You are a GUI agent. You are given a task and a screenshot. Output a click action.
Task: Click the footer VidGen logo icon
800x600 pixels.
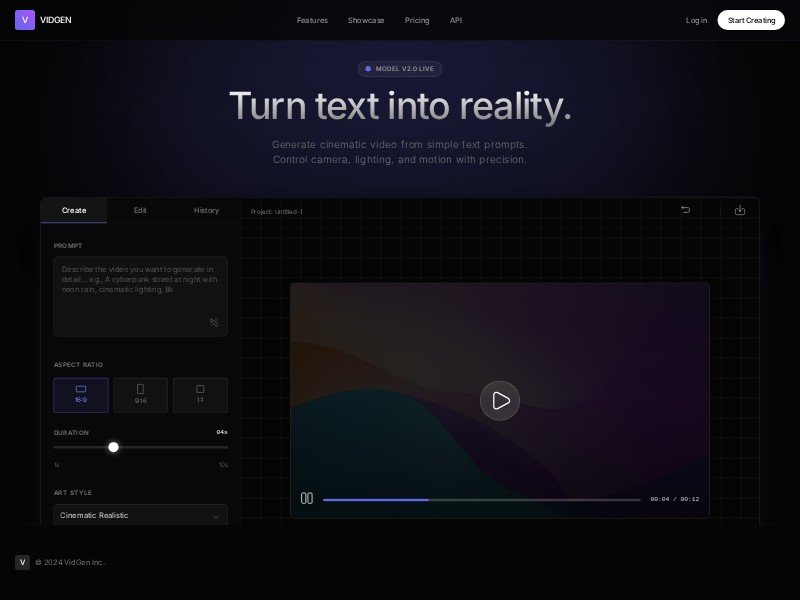(x=22, y=562)
